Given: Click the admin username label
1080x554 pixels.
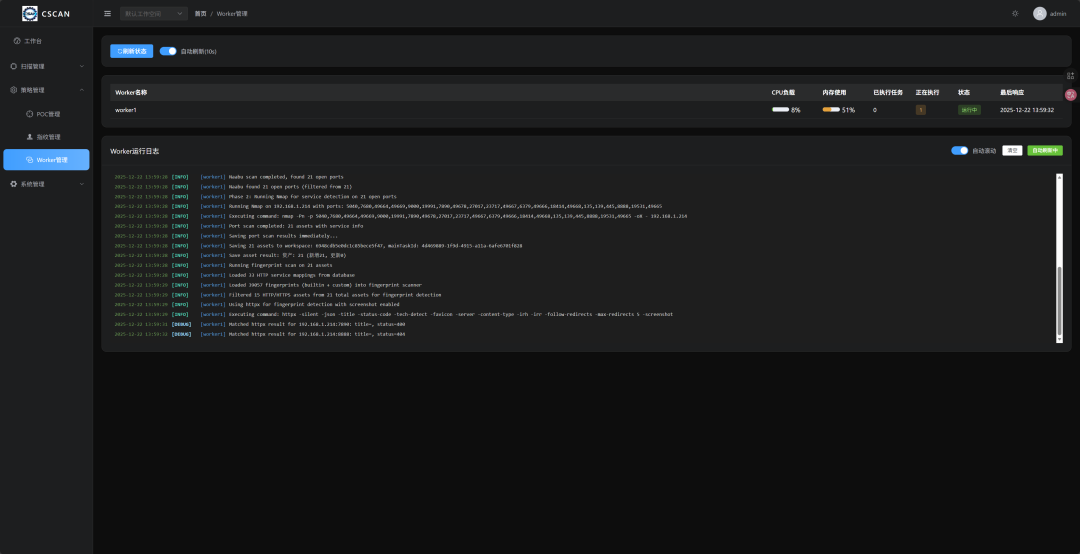Looking at the screenshot, I should click(1058, 14).
